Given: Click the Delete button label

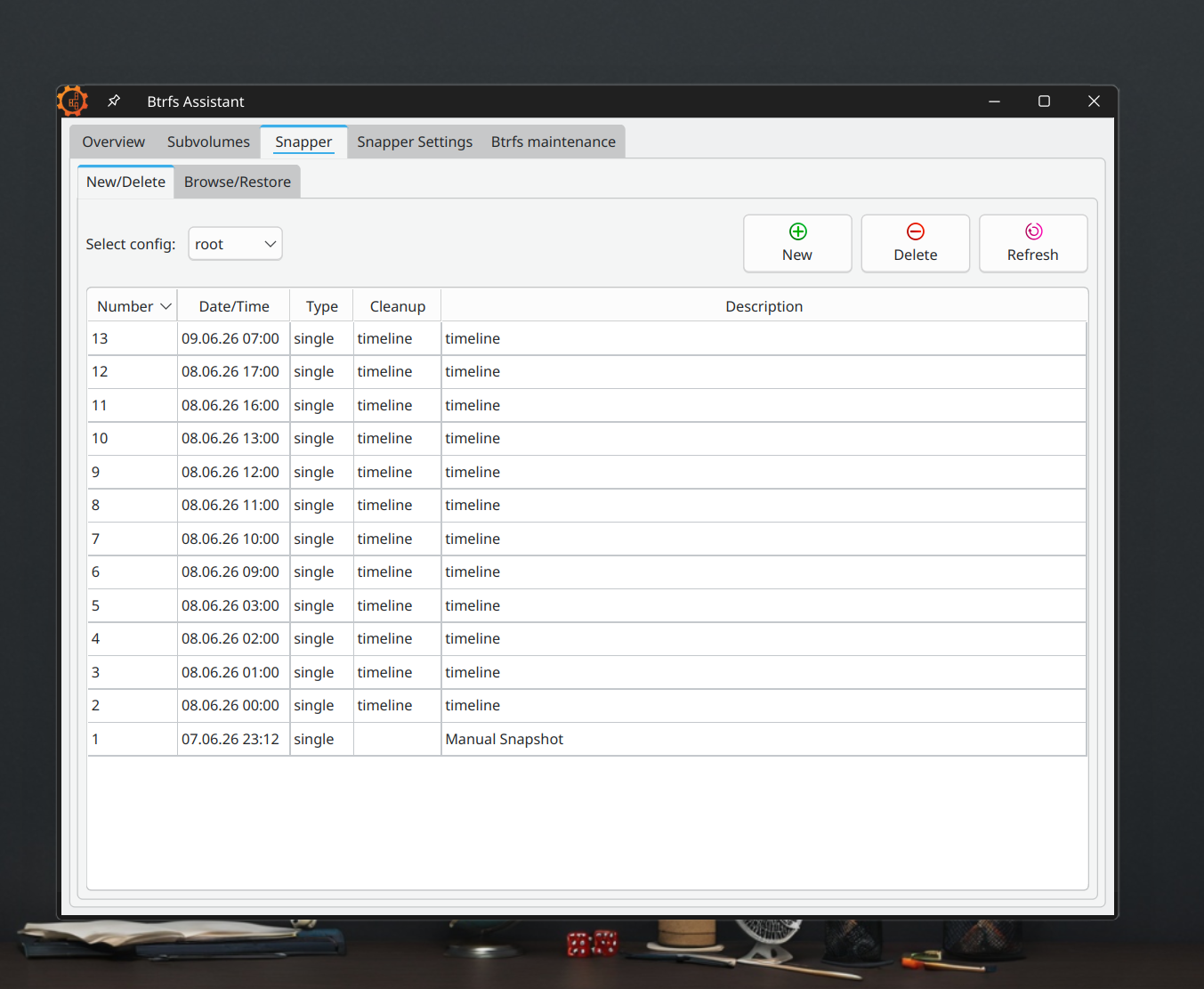Looking at the screenshot, I should (916, 255).
